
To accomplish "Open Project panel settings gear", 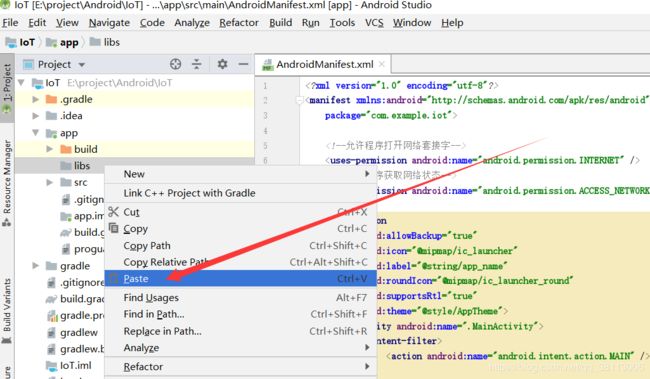I will pos(223,64).
